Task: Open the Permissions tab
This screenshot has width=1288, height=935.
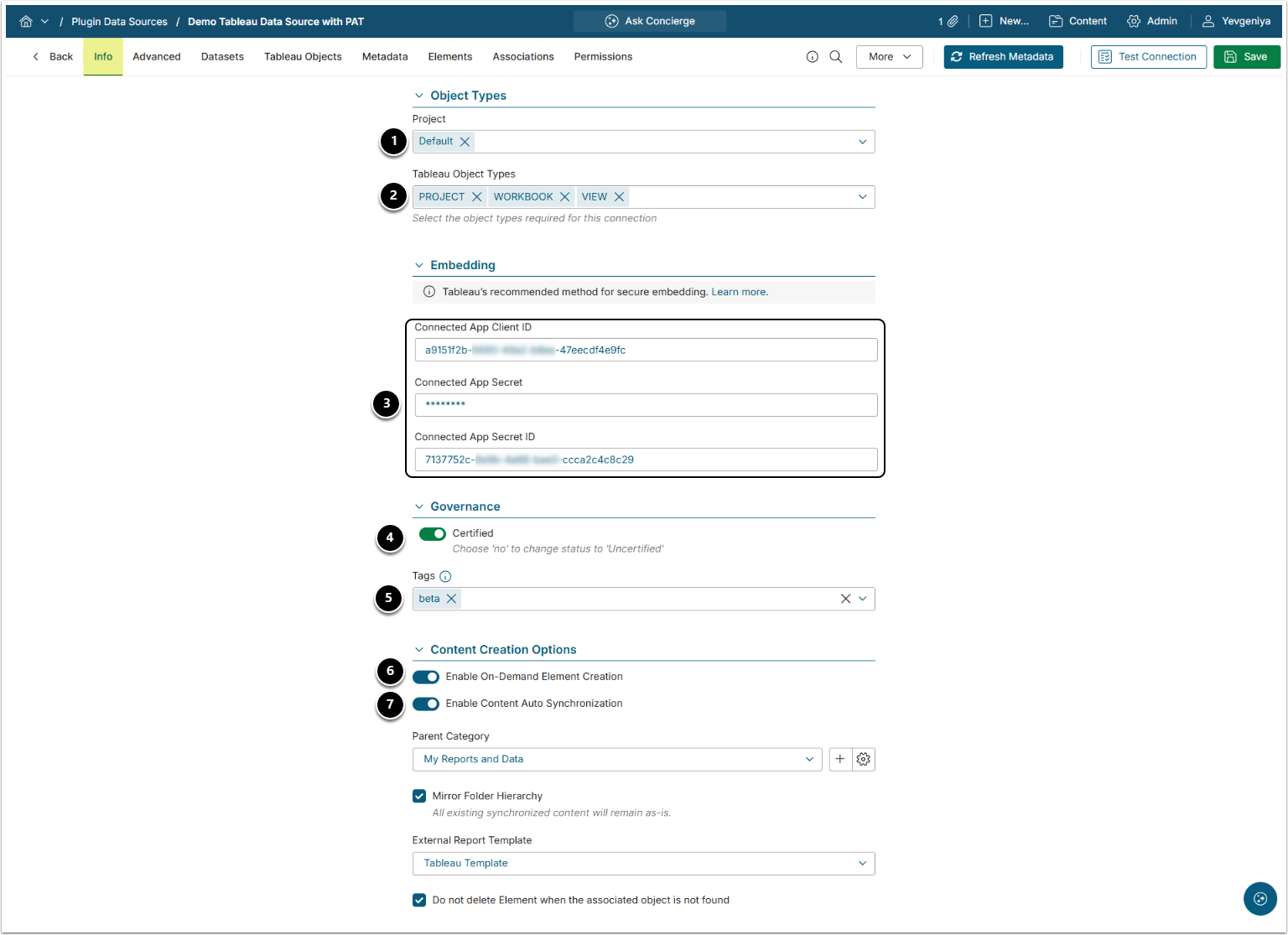Action: coord(603,57)
